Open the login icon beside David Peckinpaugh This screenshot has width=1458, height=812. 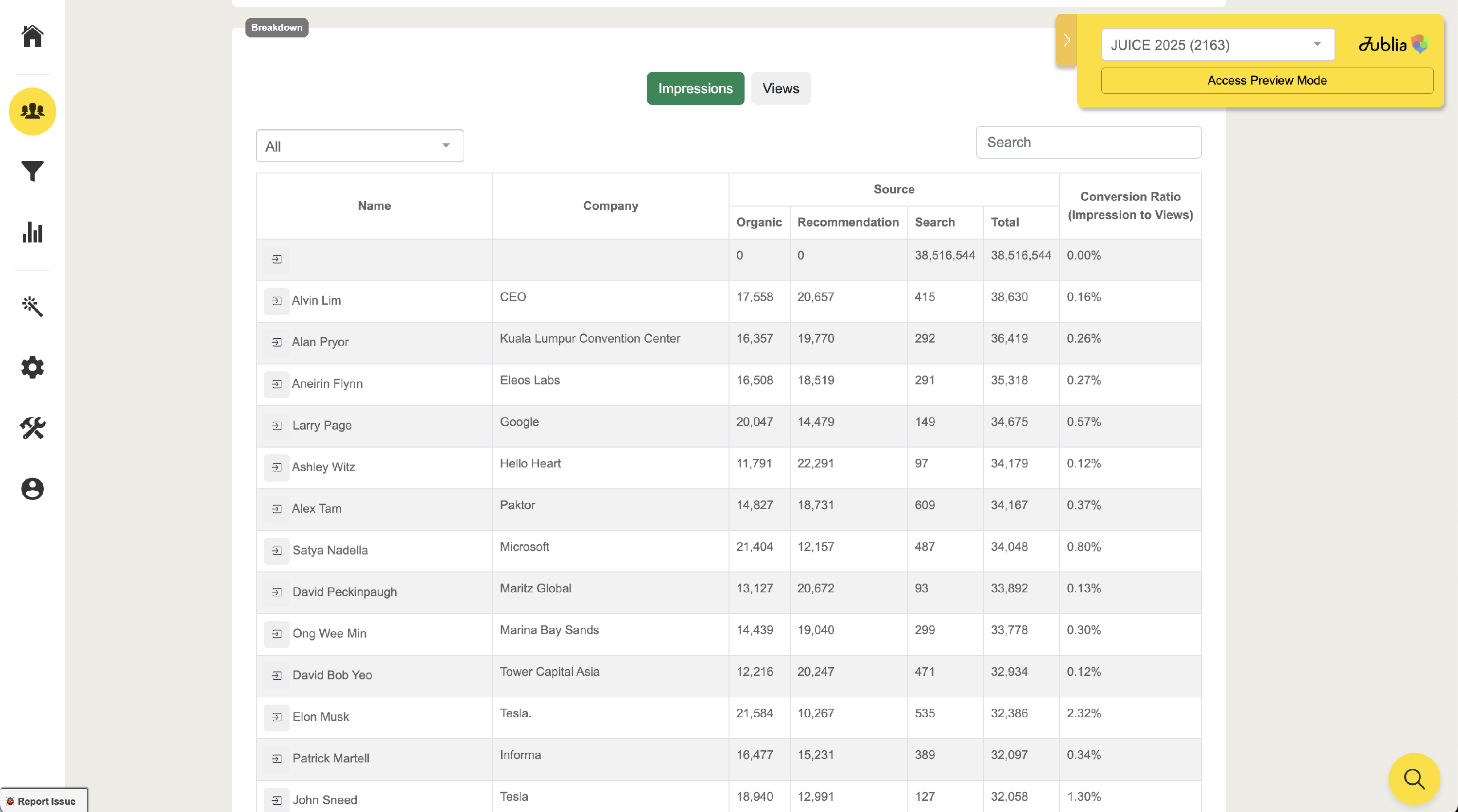coord(277,592)
